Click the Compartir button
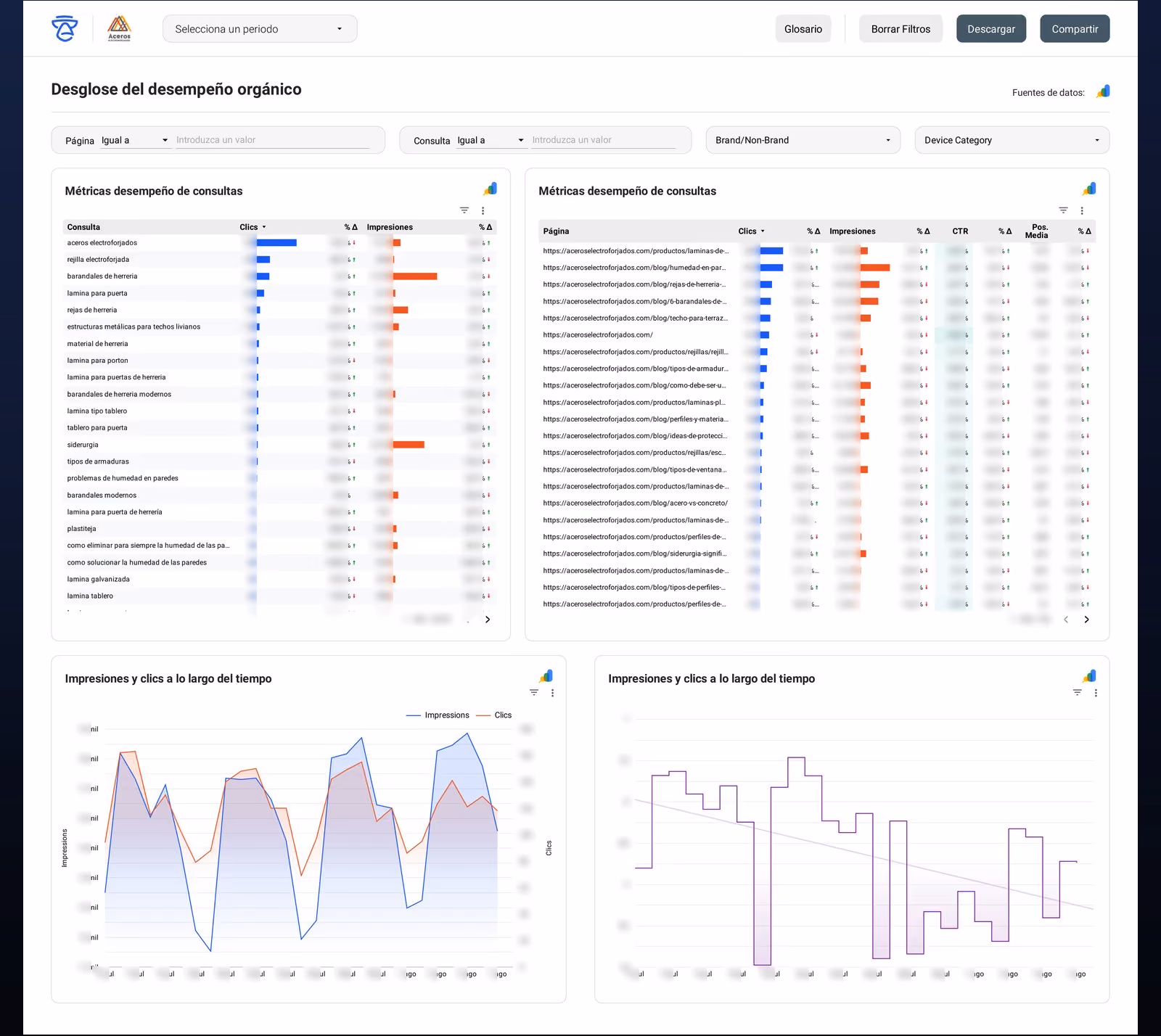 click(1075, 29)
